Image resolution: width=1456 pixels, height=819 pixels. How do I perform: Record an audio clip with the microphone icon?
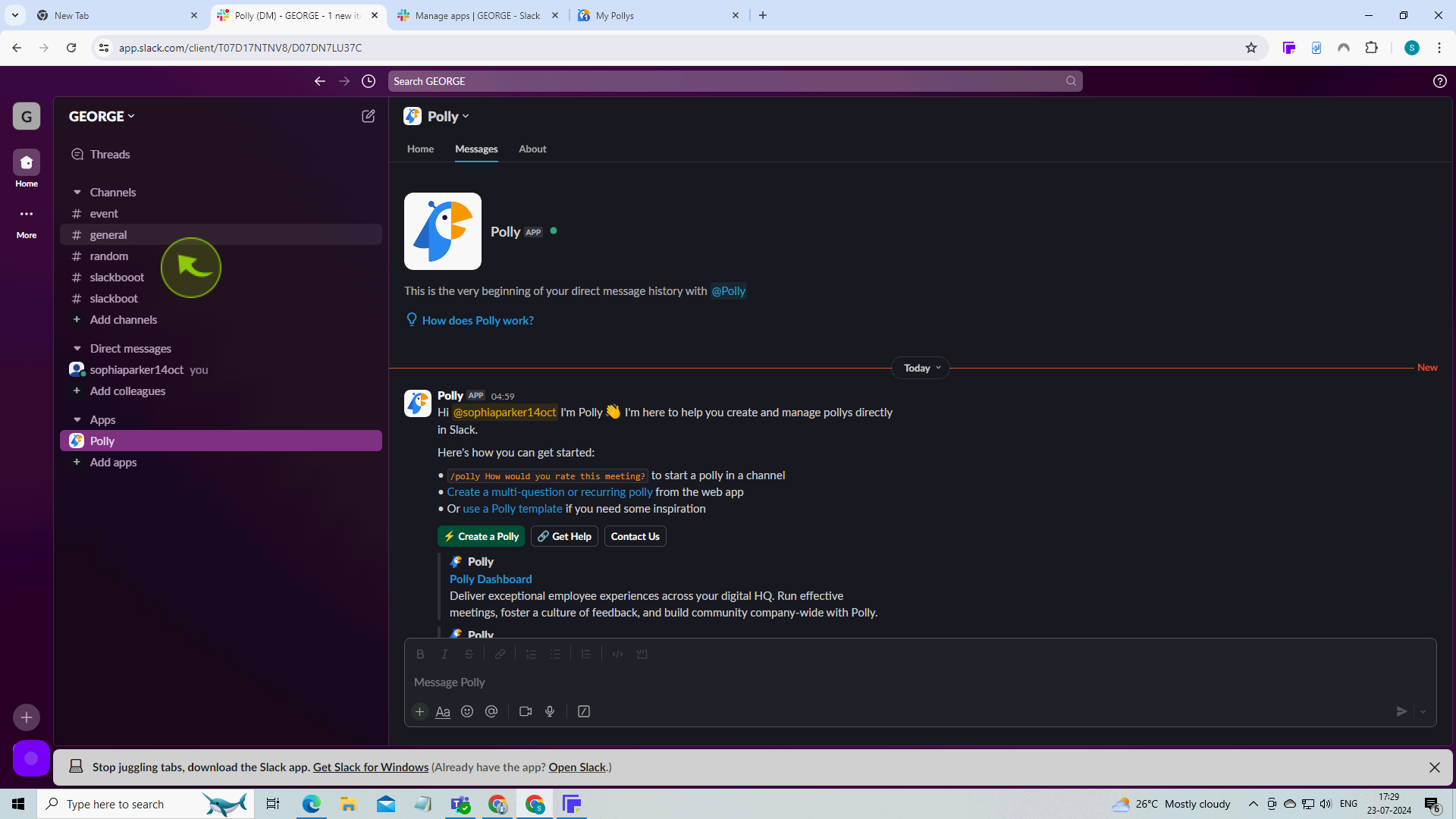(550, 711)
